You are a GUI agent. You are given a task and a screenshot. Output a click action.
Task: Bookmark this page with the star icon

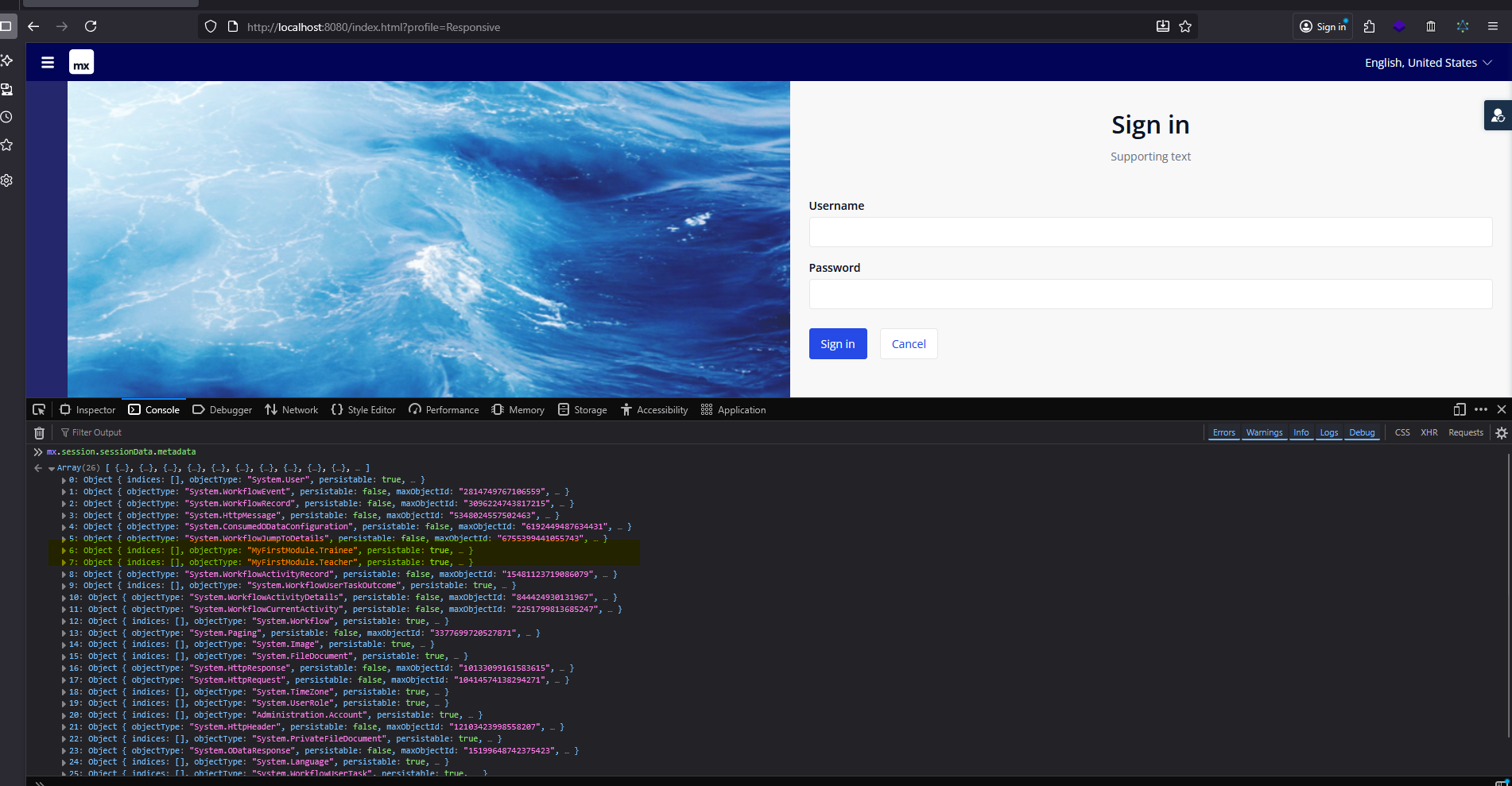pyautogui.click(x=1185, y=26)
